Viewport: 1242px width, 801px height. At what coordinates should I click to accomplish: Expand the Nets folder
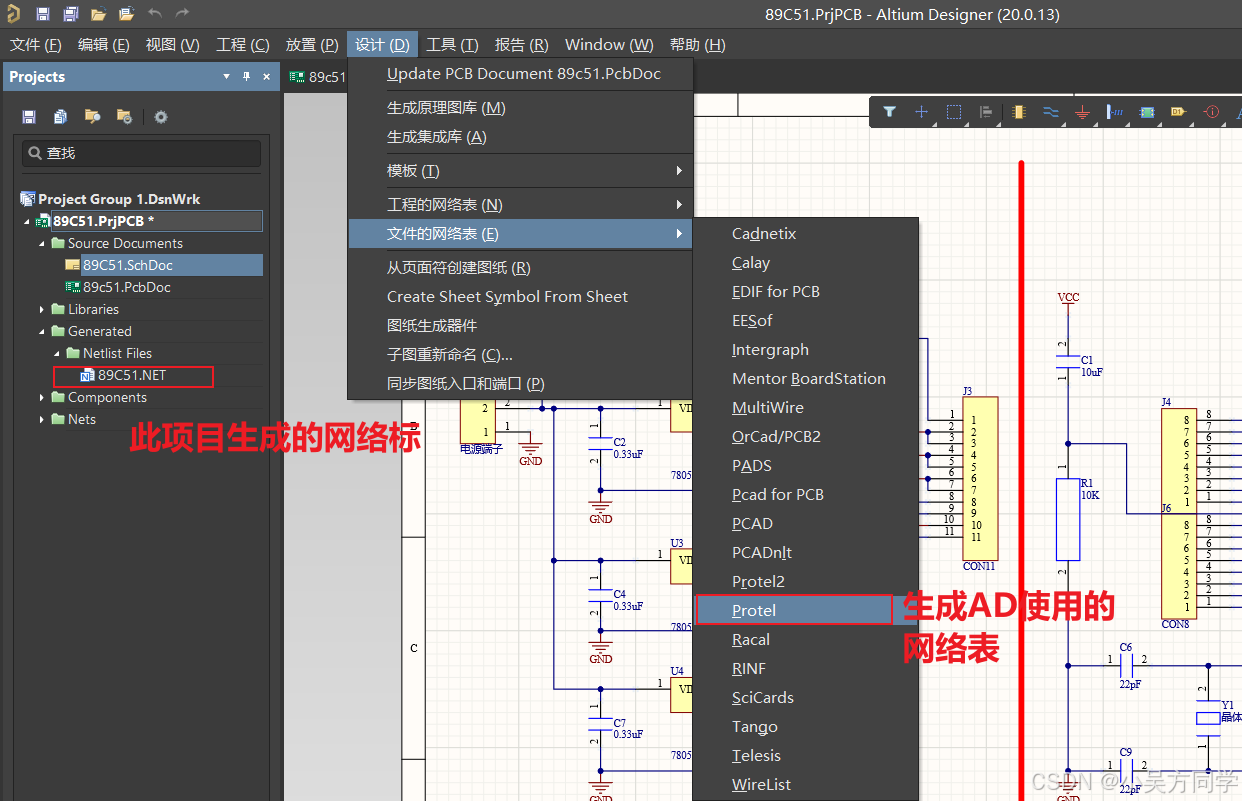click(x=42, y=419)
